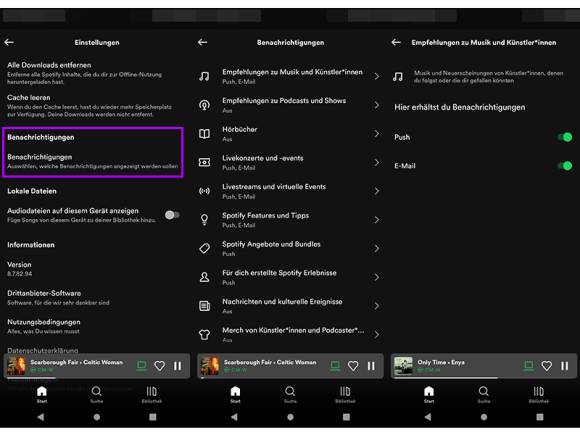Open Drittanbieter-Software
580x435 pixels.
click(92, 297)
